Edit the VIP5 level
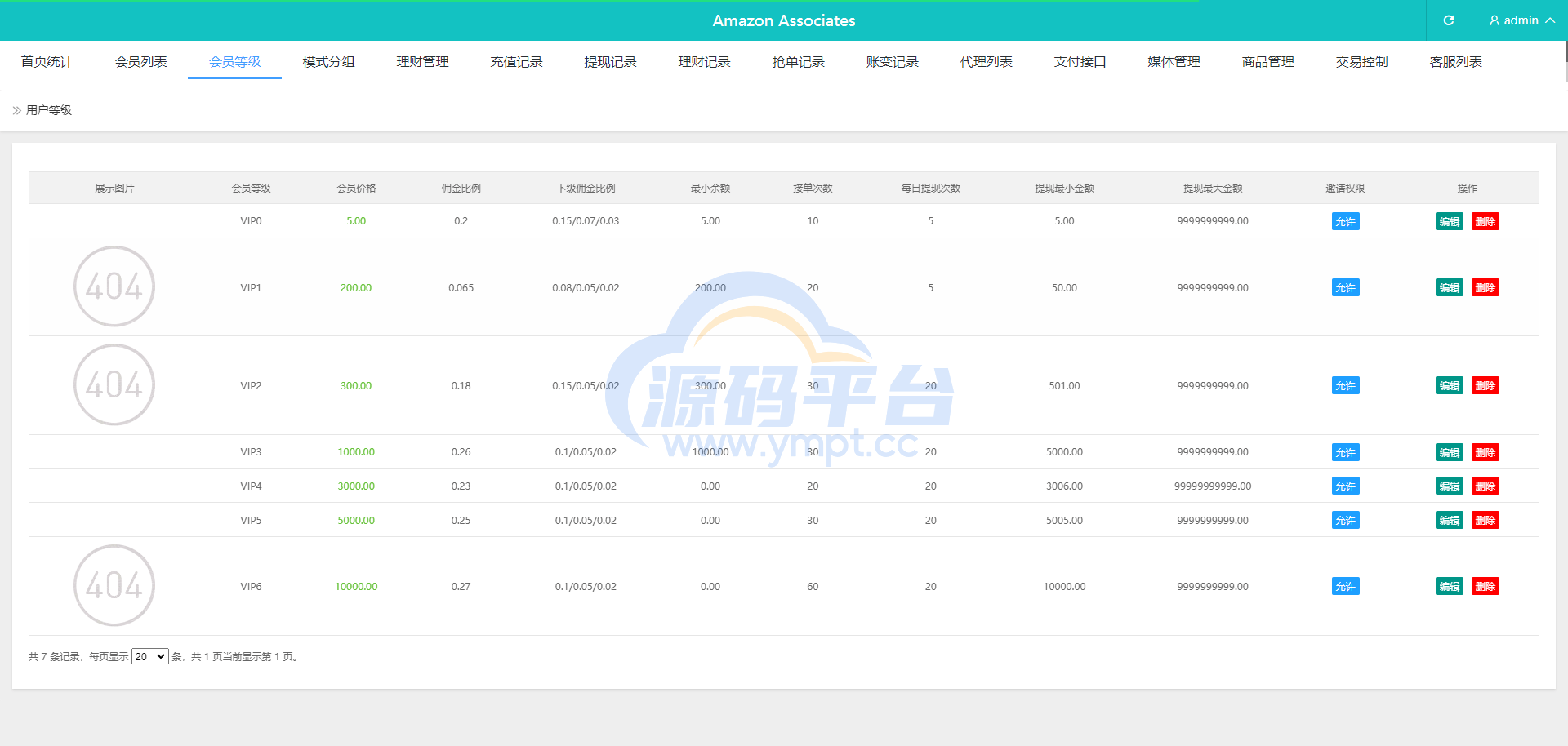Image resolution: width=1568 pixels, height=746 pixels. coord(1450,520)
